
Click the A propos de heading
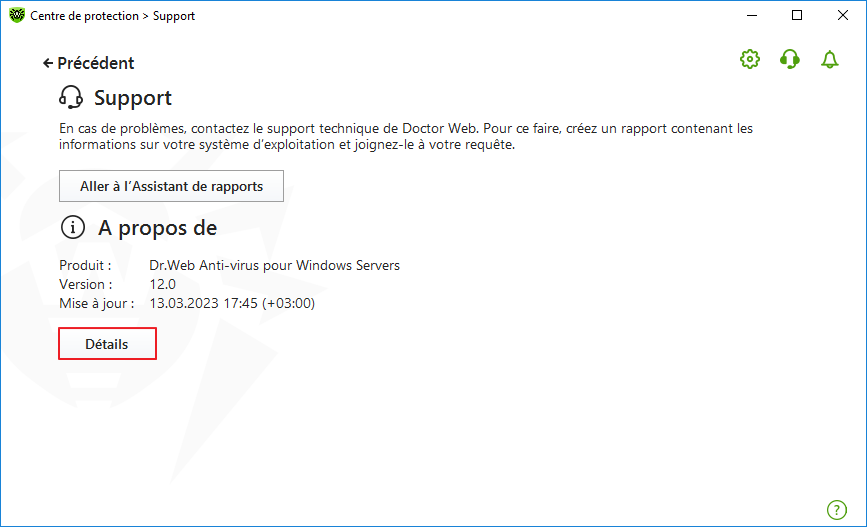[158, 228]
